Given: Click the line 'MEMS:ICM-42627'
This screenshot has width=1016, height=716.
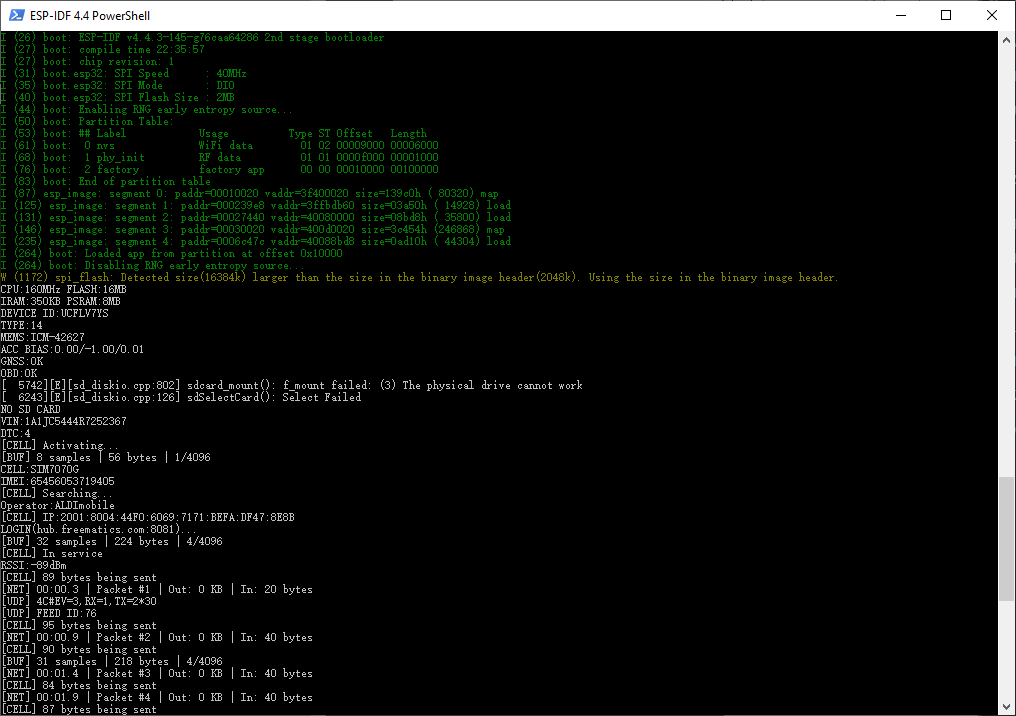Looking at the screenshot, I should [43, 337].
